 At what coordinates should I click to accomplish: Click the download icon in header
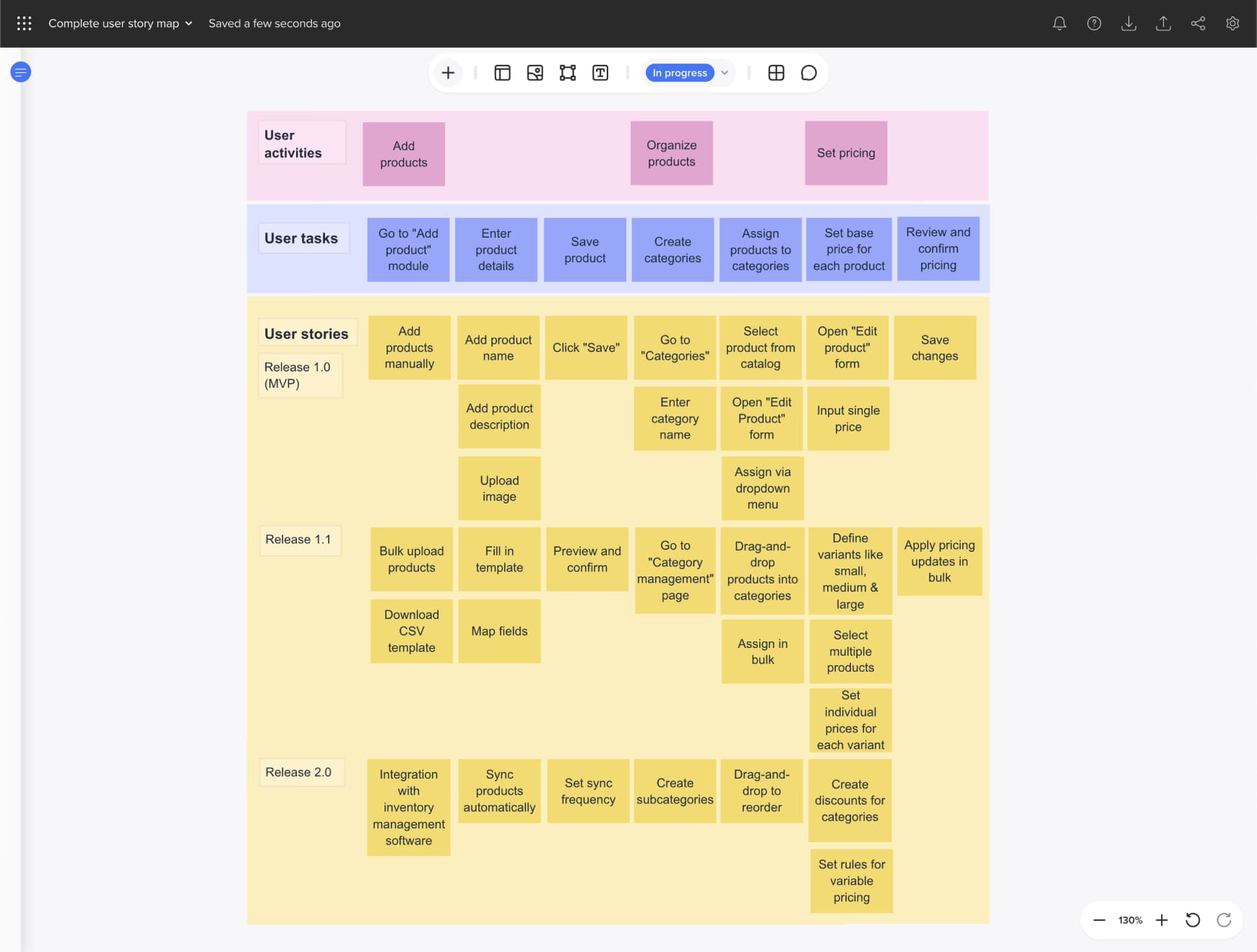[1128, 23]
